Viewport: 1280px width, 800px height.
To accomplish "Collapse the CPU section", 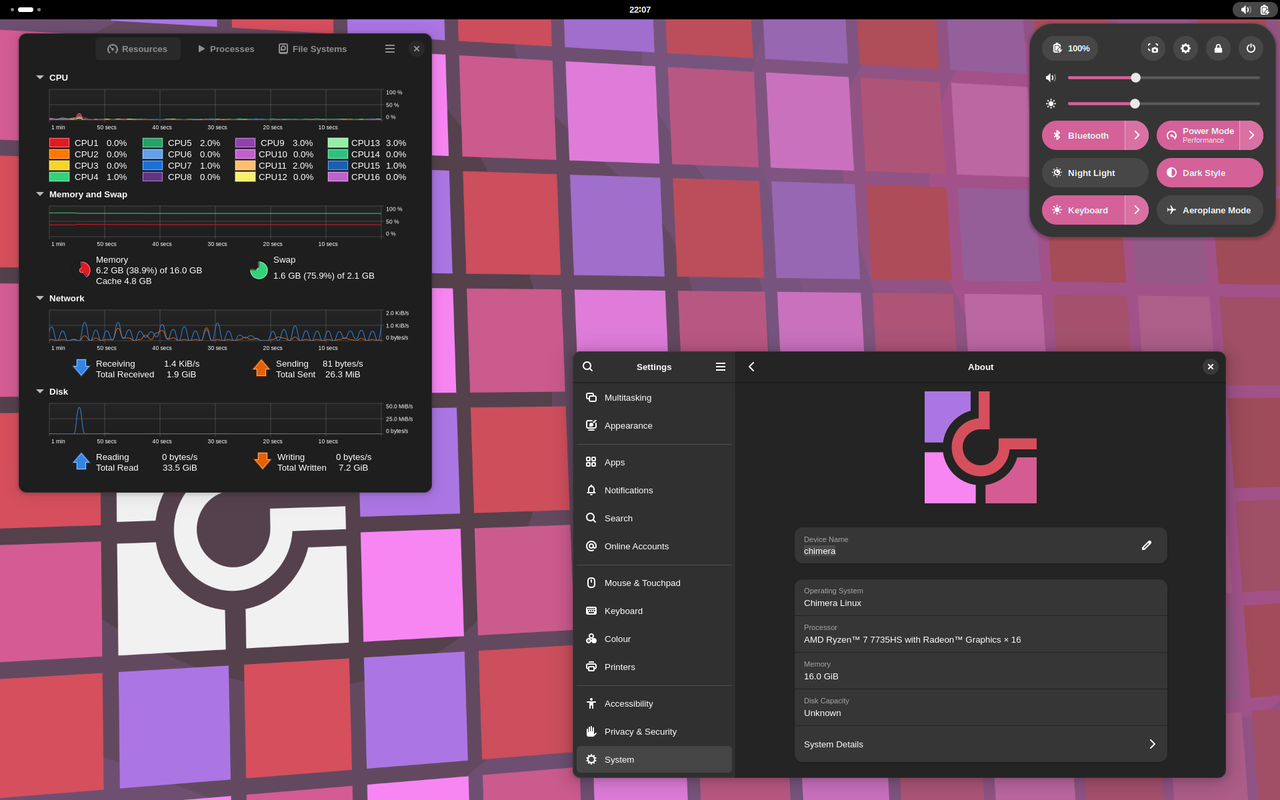I will (x=40, y=77).
